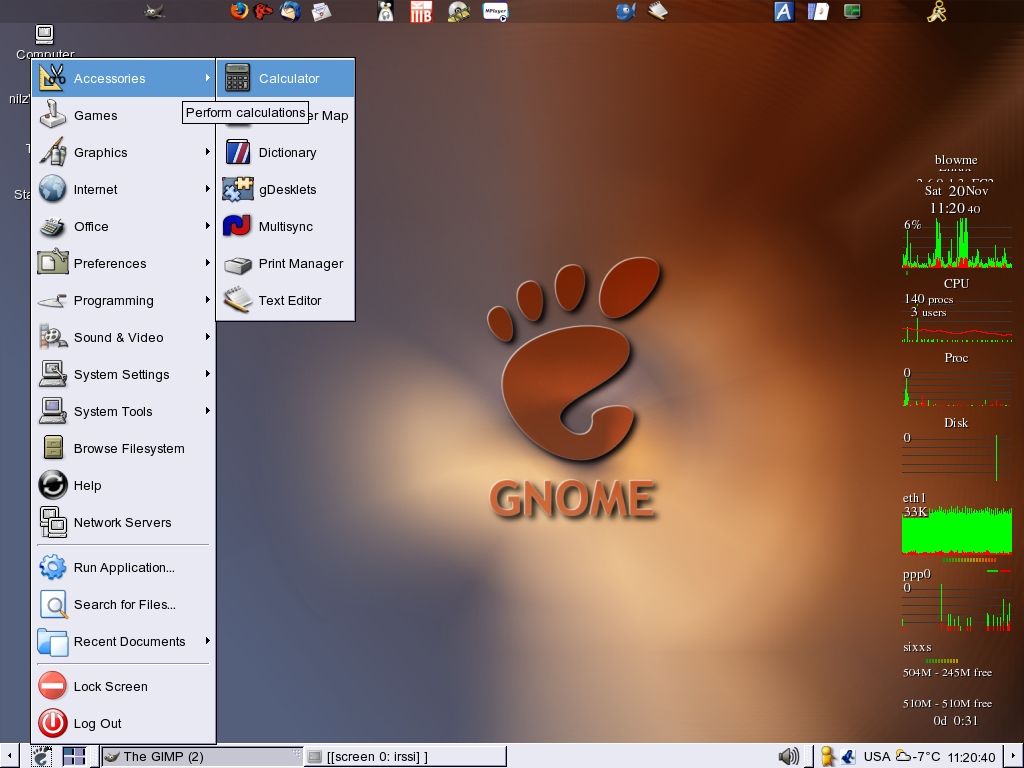Open Help from the main menu
Viewport: 1024px width, 768px height.
123,485
